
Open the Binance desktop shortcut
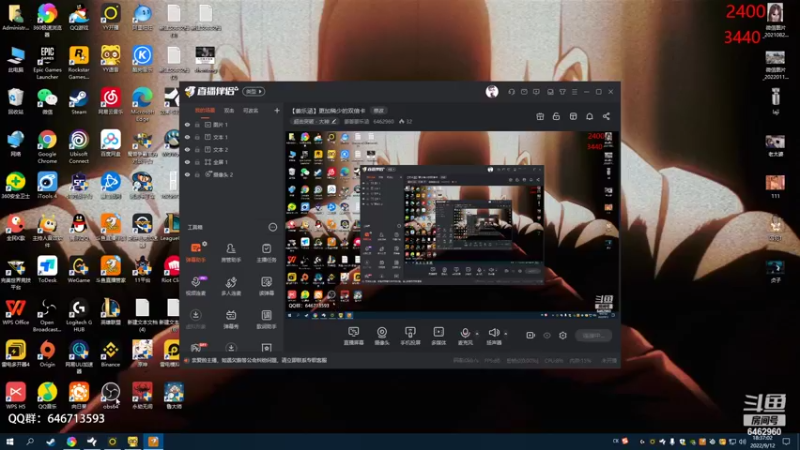[x=110, y=354]
